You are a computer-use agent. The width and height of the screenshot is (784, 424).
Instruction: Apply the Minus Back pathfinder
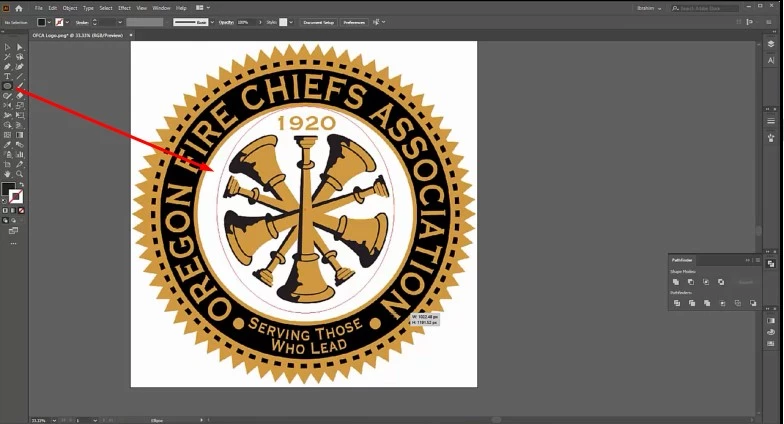(753, 303)
